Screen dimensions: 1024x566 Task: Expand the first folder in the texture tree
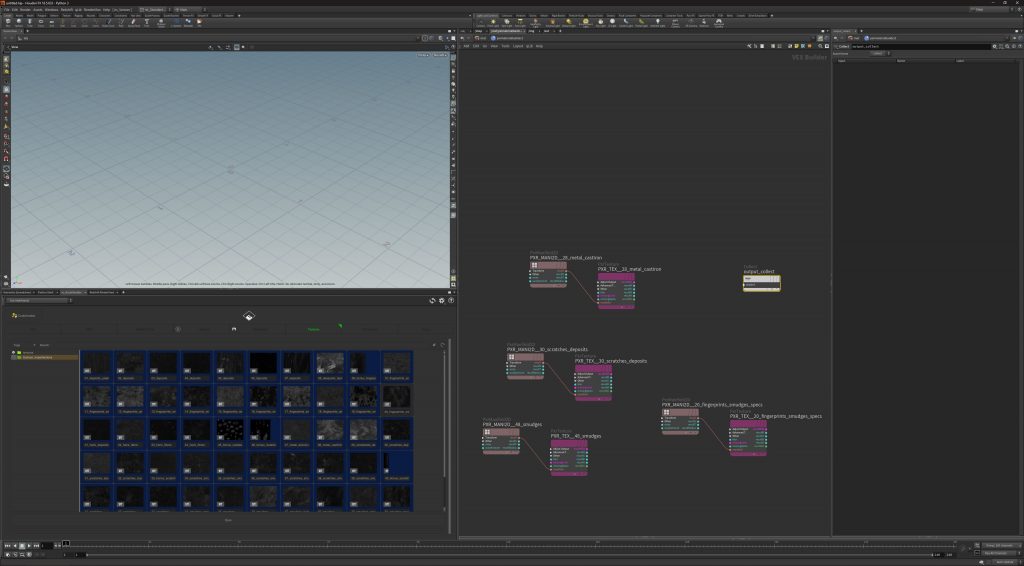tap(14, 352)
